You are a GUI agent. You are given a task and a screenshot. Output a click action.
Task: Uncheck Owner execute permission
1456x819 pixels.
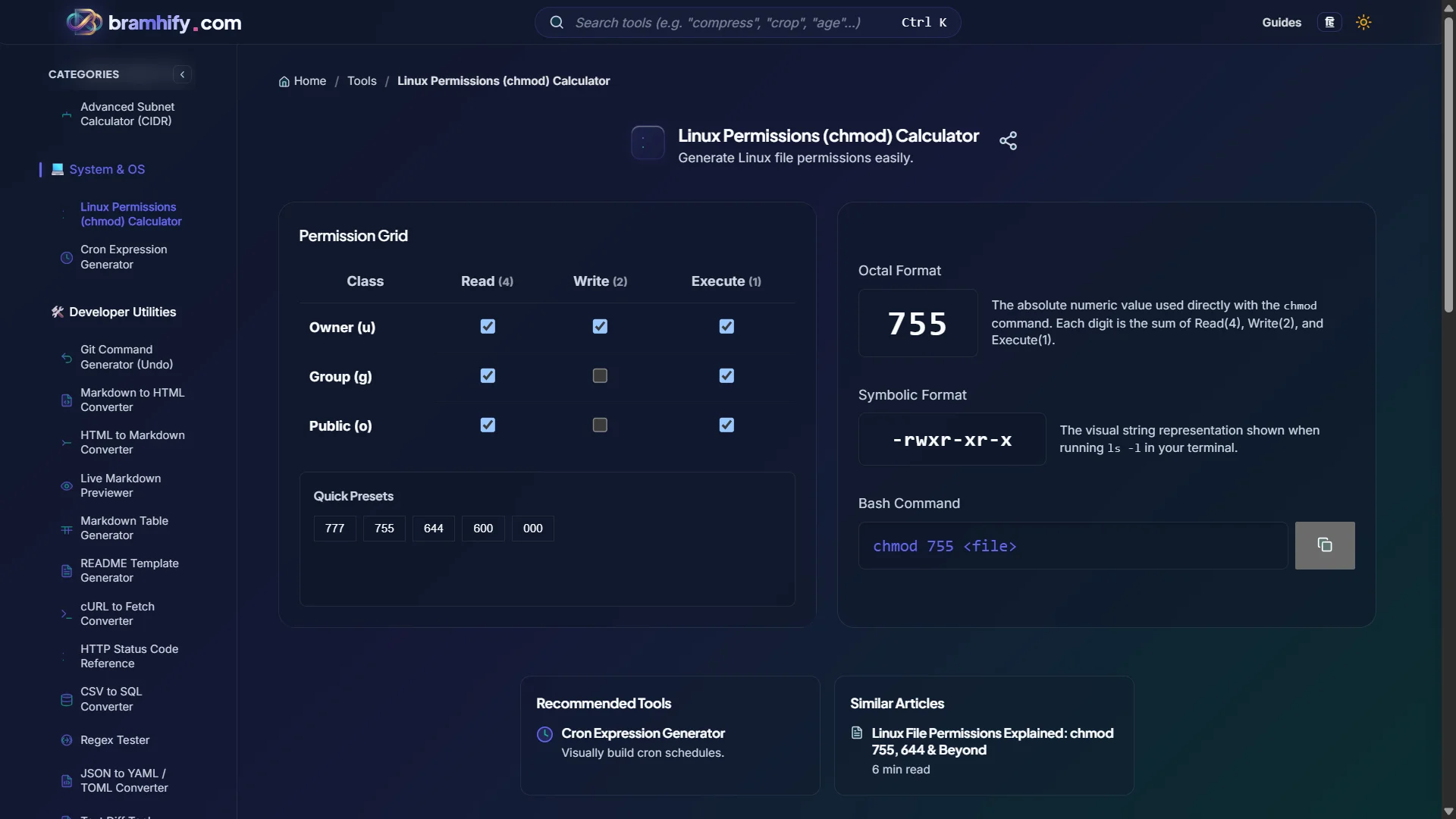click(x=726, y=326)
